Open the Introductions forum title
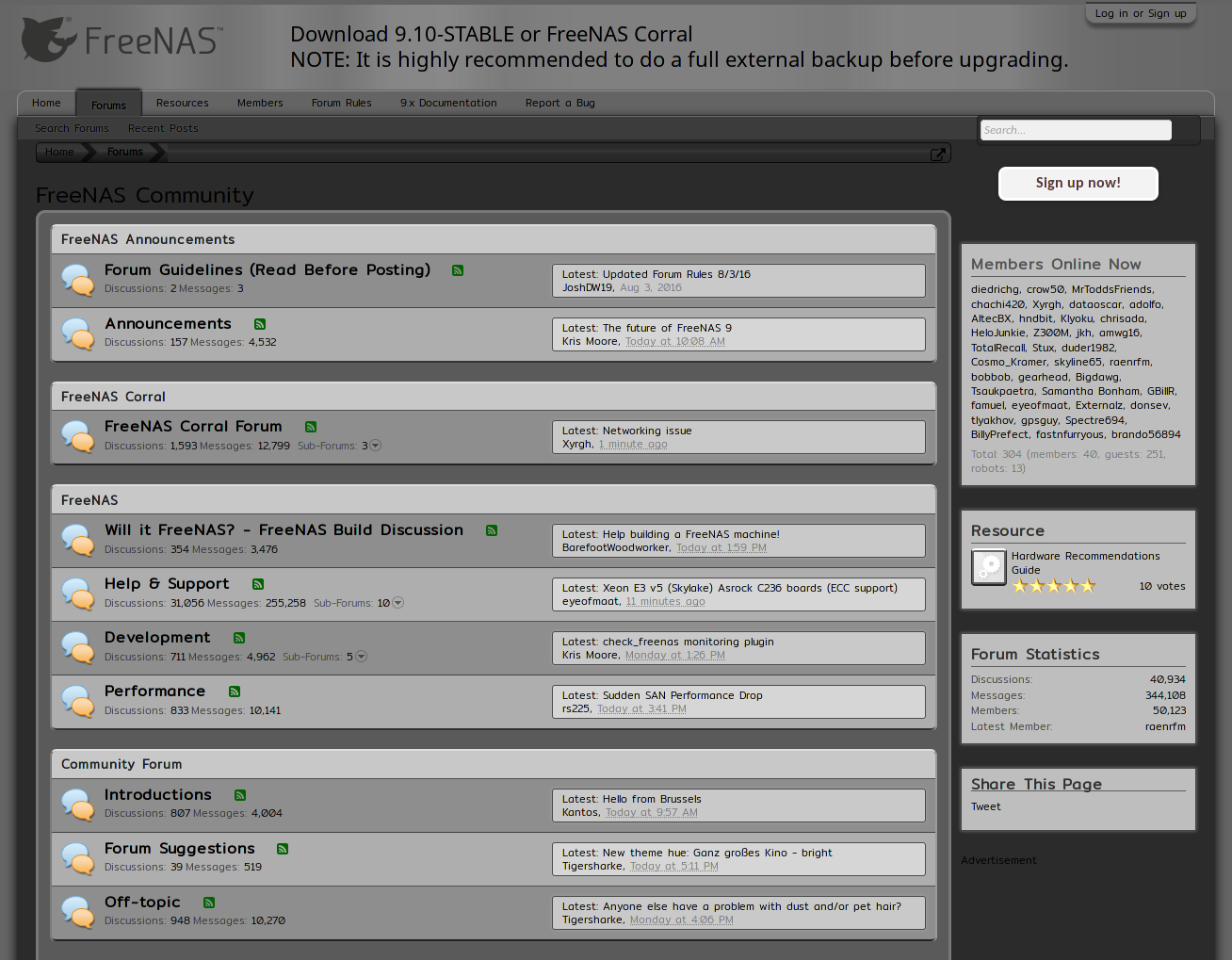 (158, 795)
